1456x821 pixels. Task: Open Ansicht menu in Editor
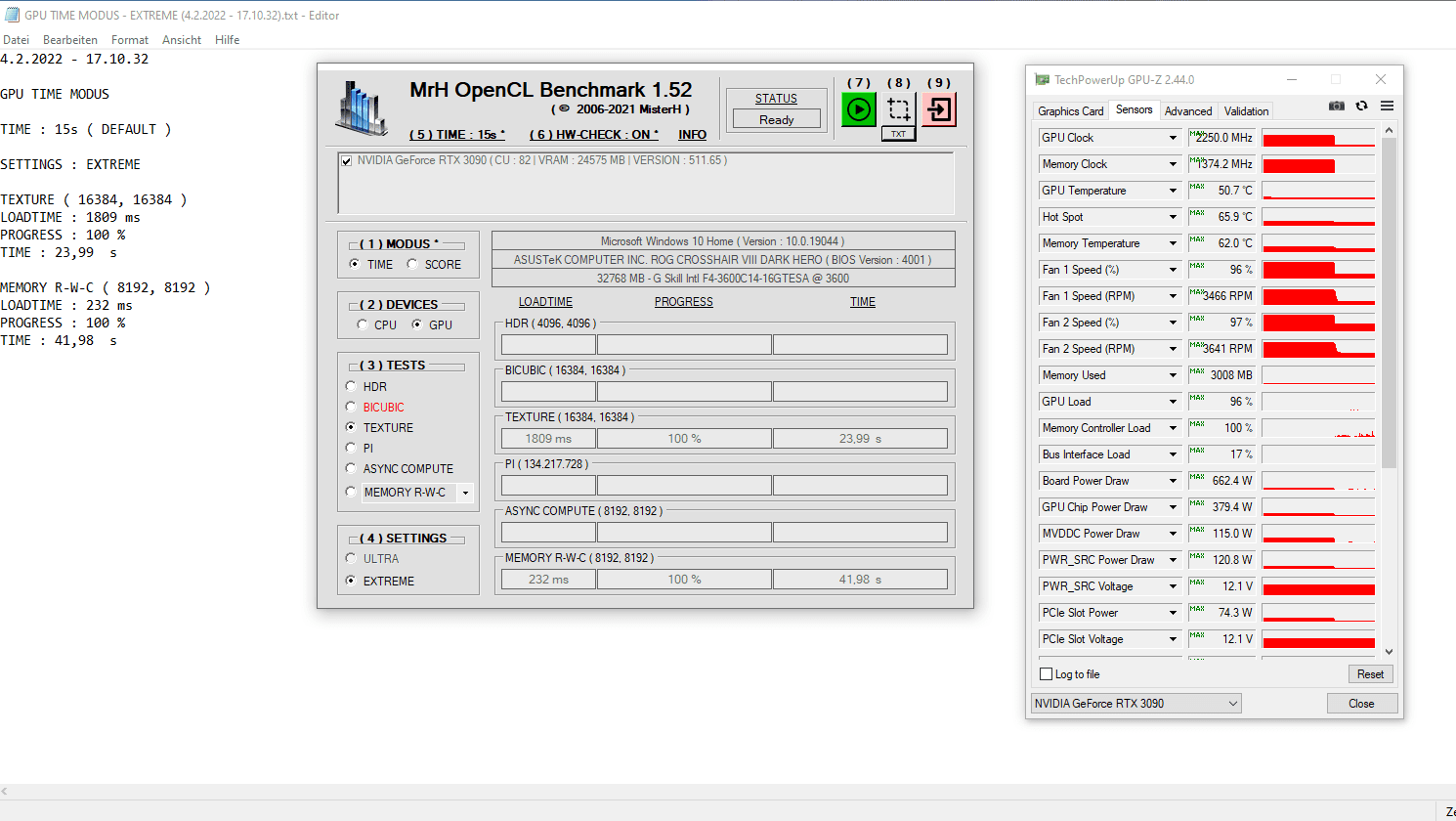[x=182, y=40]
